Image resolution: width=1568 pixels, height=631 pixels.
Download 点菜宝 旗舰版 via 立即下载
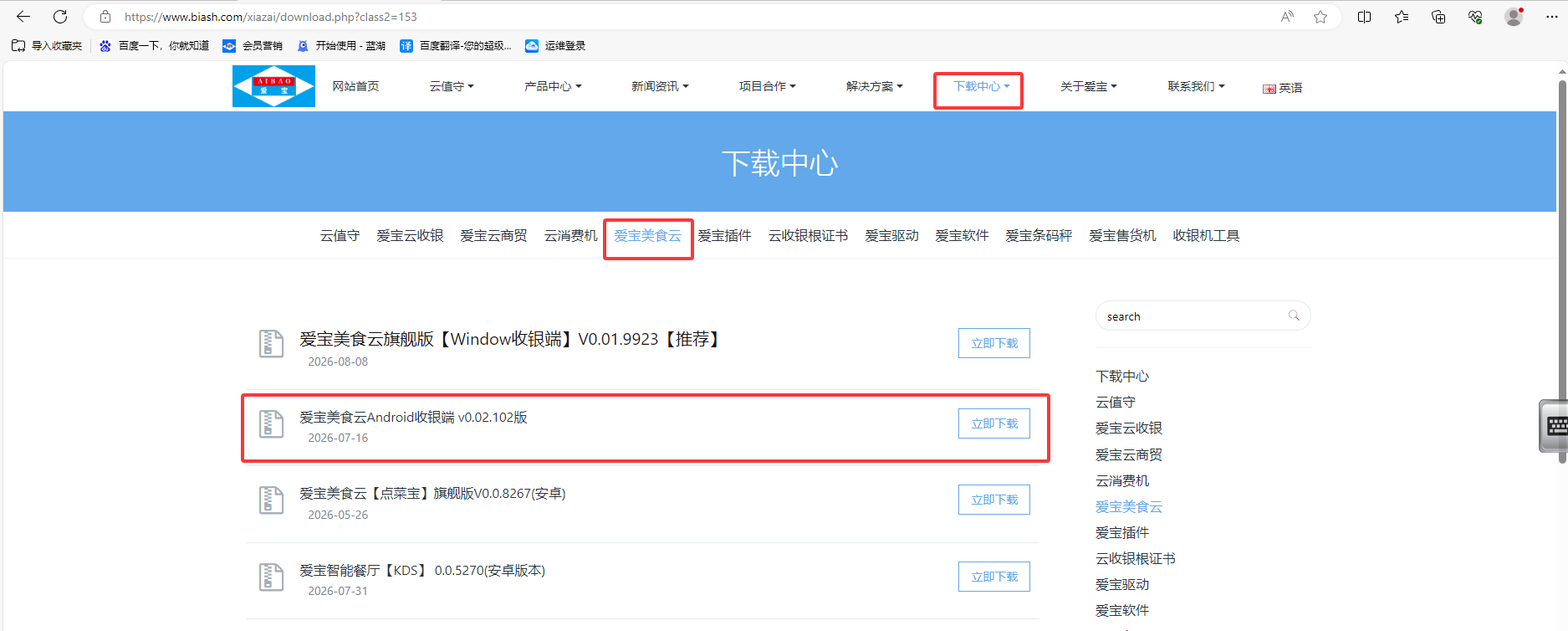(x=994, y=500)
